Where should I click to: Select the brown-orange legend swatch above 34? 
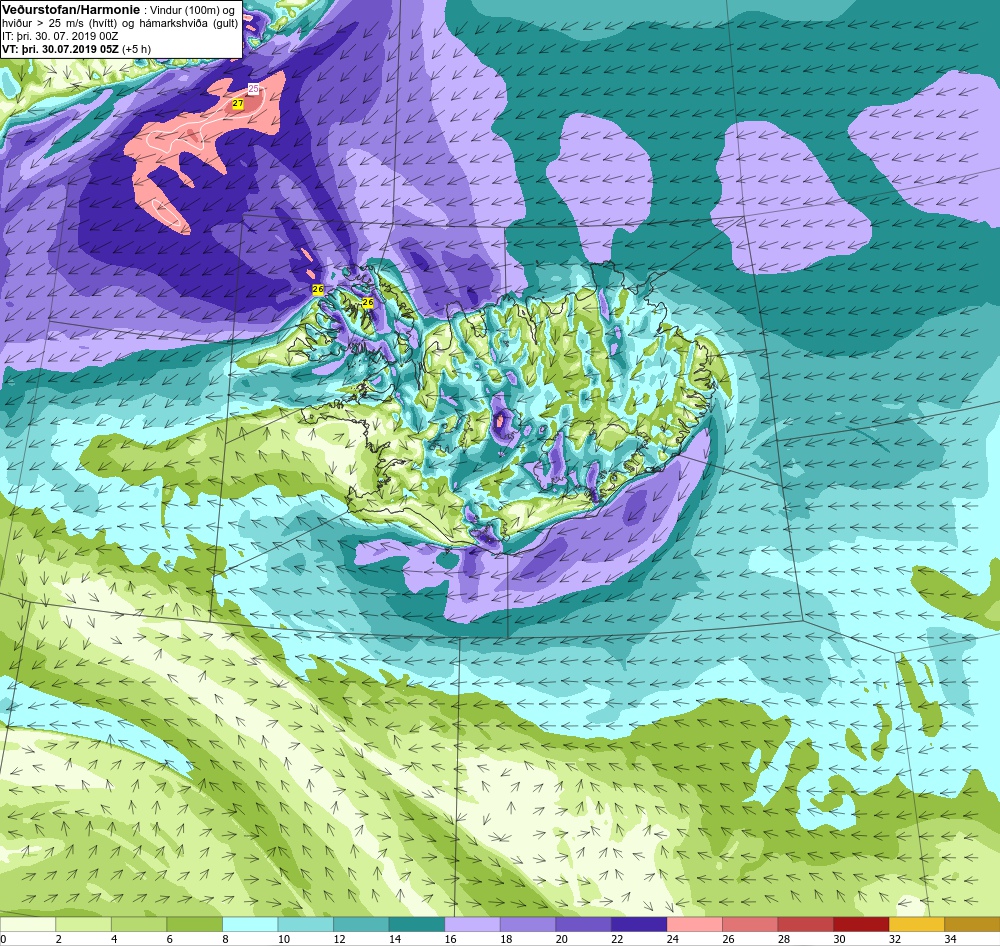click(x=972, y=924)
